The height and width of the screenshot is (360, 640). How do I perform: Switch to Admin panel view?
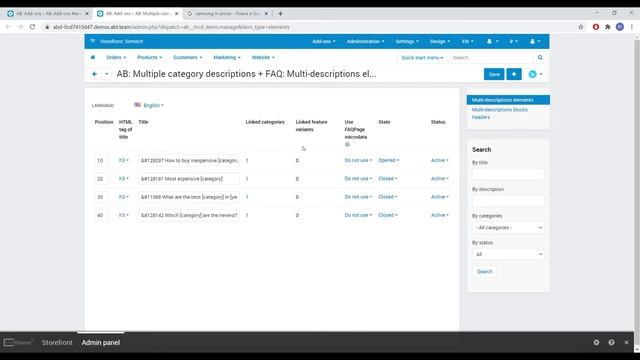click(x=101, y=342)
